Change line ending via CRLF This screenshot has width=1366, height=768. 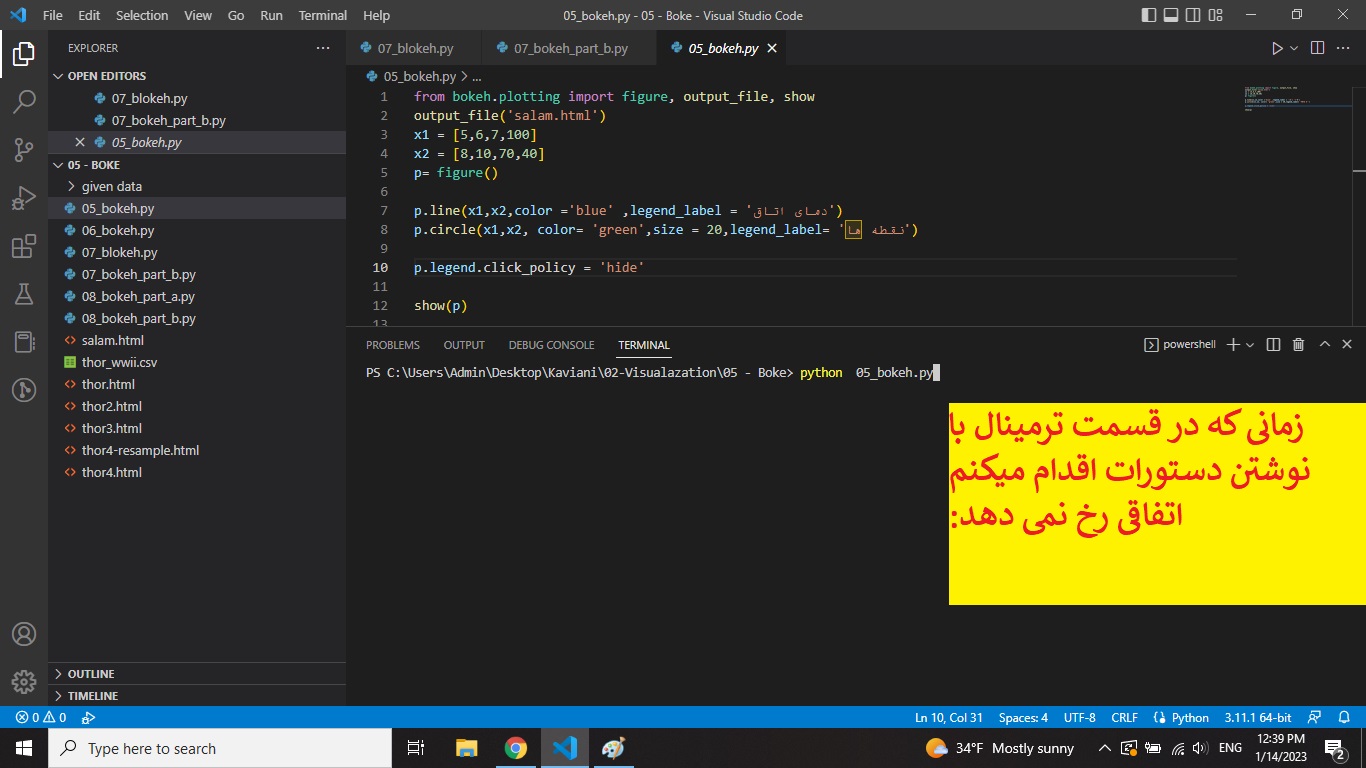tap(1124, 717)
